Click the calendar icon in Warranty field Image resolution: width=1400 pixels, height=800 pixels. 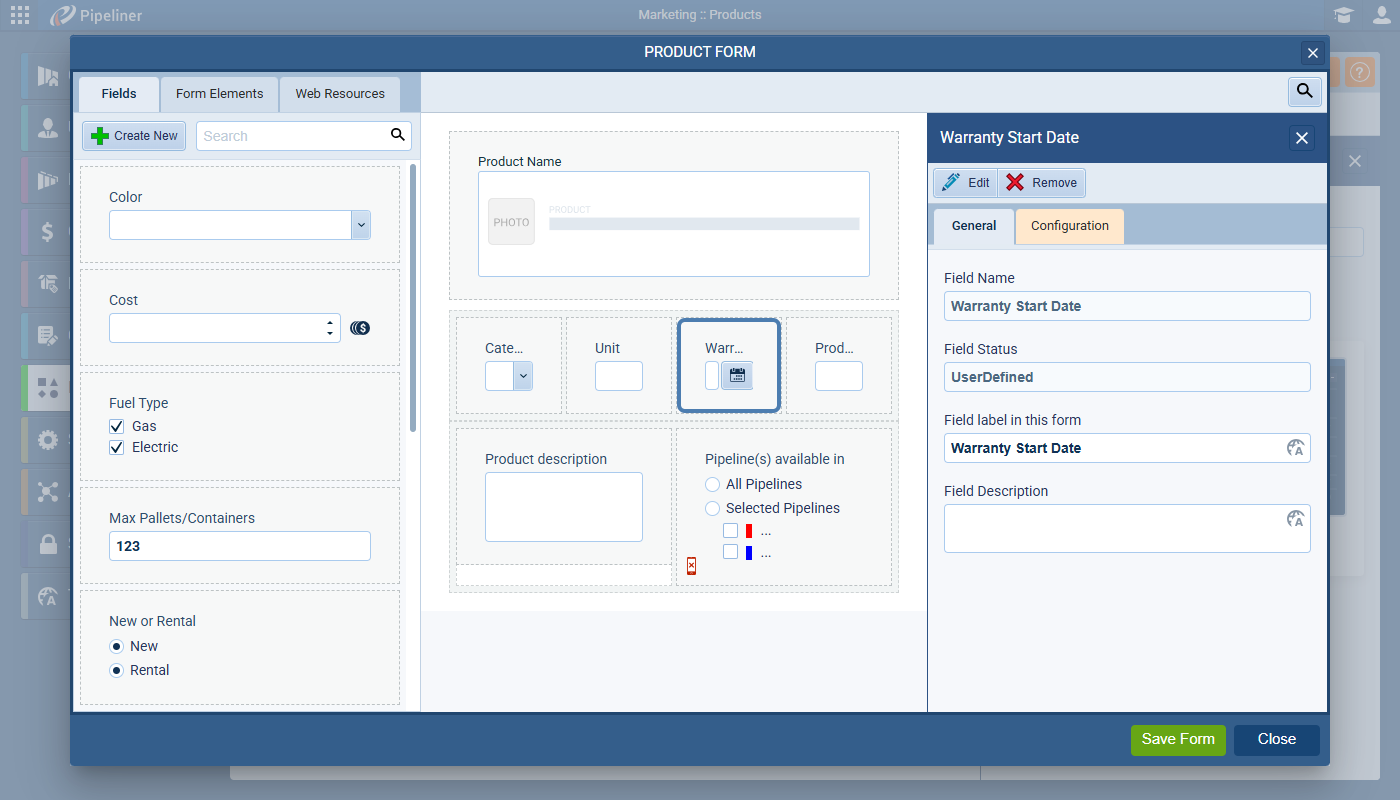[737, 376]
